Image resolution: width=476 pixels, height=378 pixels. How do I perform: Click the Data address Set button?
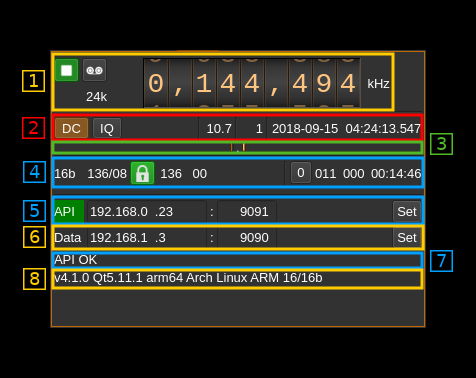coord(407,237)
